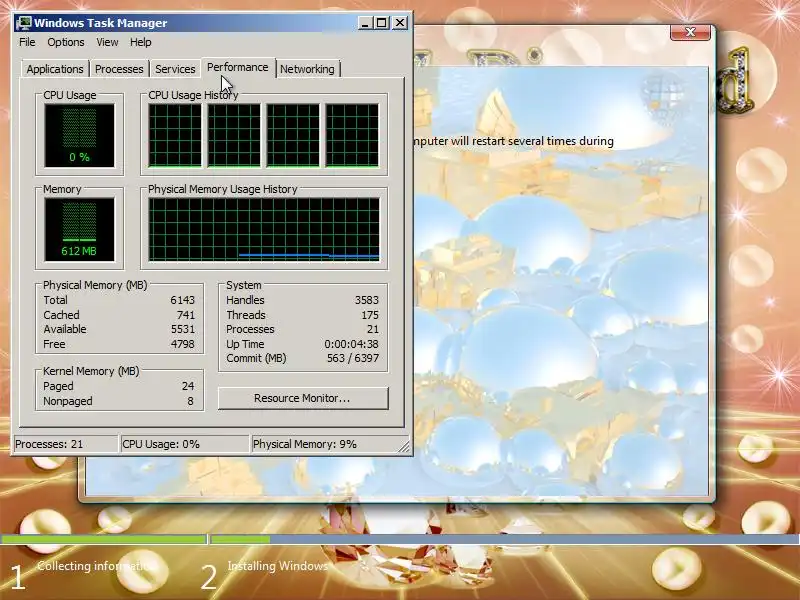The image size is (800, 600).
Task: Click the Handles value 3583
Action: click(366, 300)
